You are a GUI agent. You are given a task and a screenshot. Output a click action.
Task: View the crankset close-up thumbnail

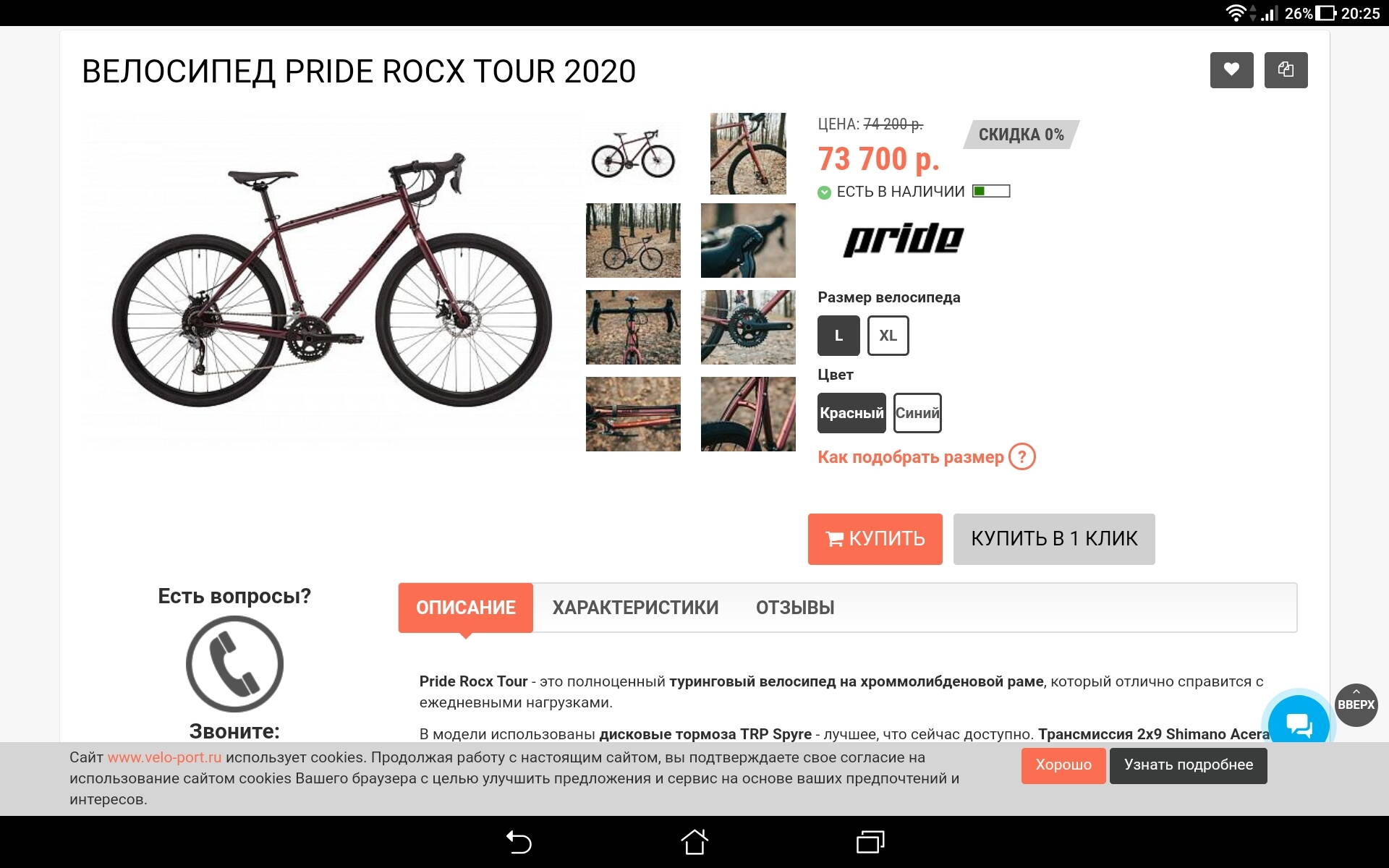pyautogui.click(x=748, y=327)
